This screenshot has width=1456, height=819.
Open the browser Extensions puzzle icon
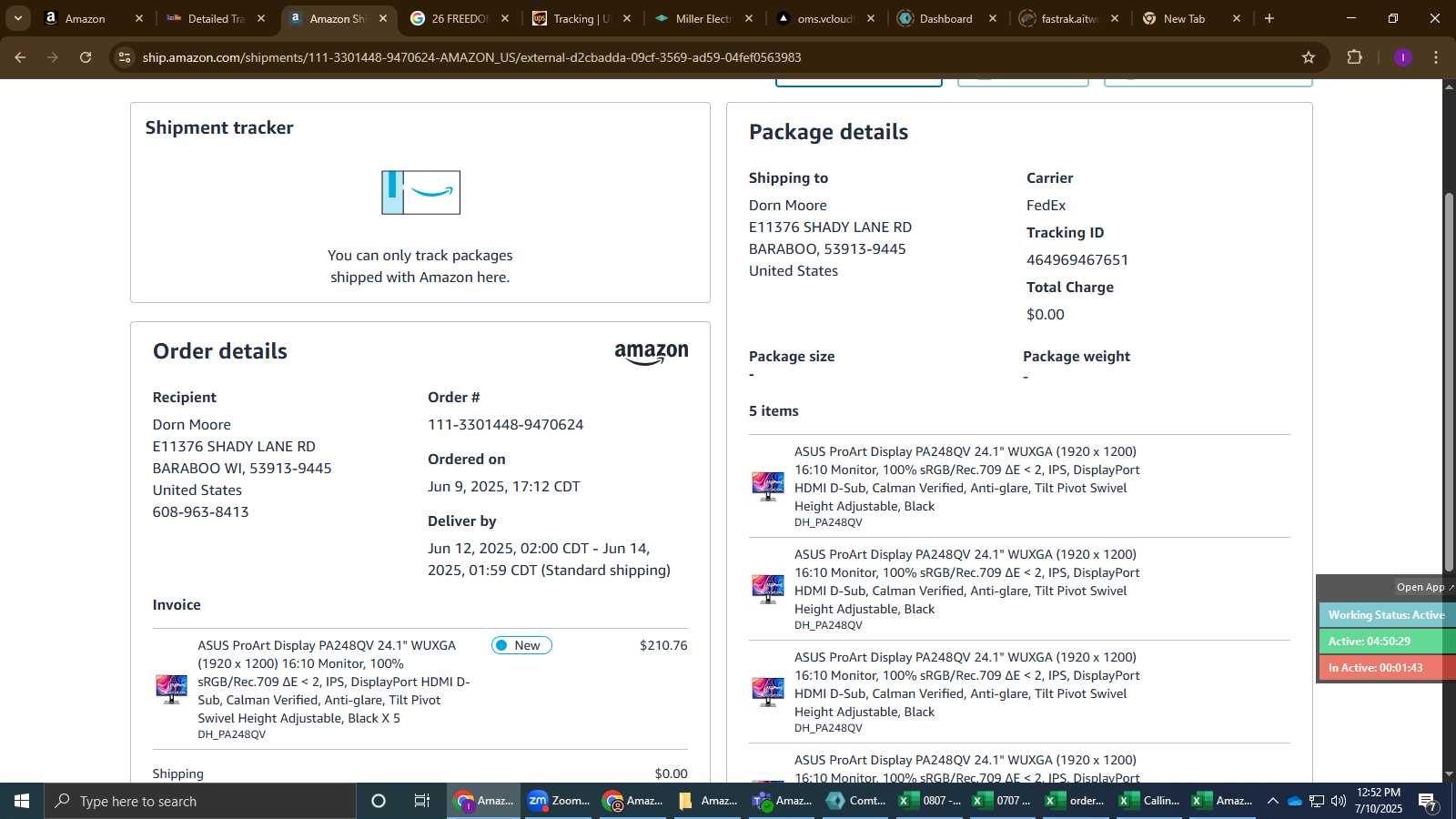tap(1354, 57)
